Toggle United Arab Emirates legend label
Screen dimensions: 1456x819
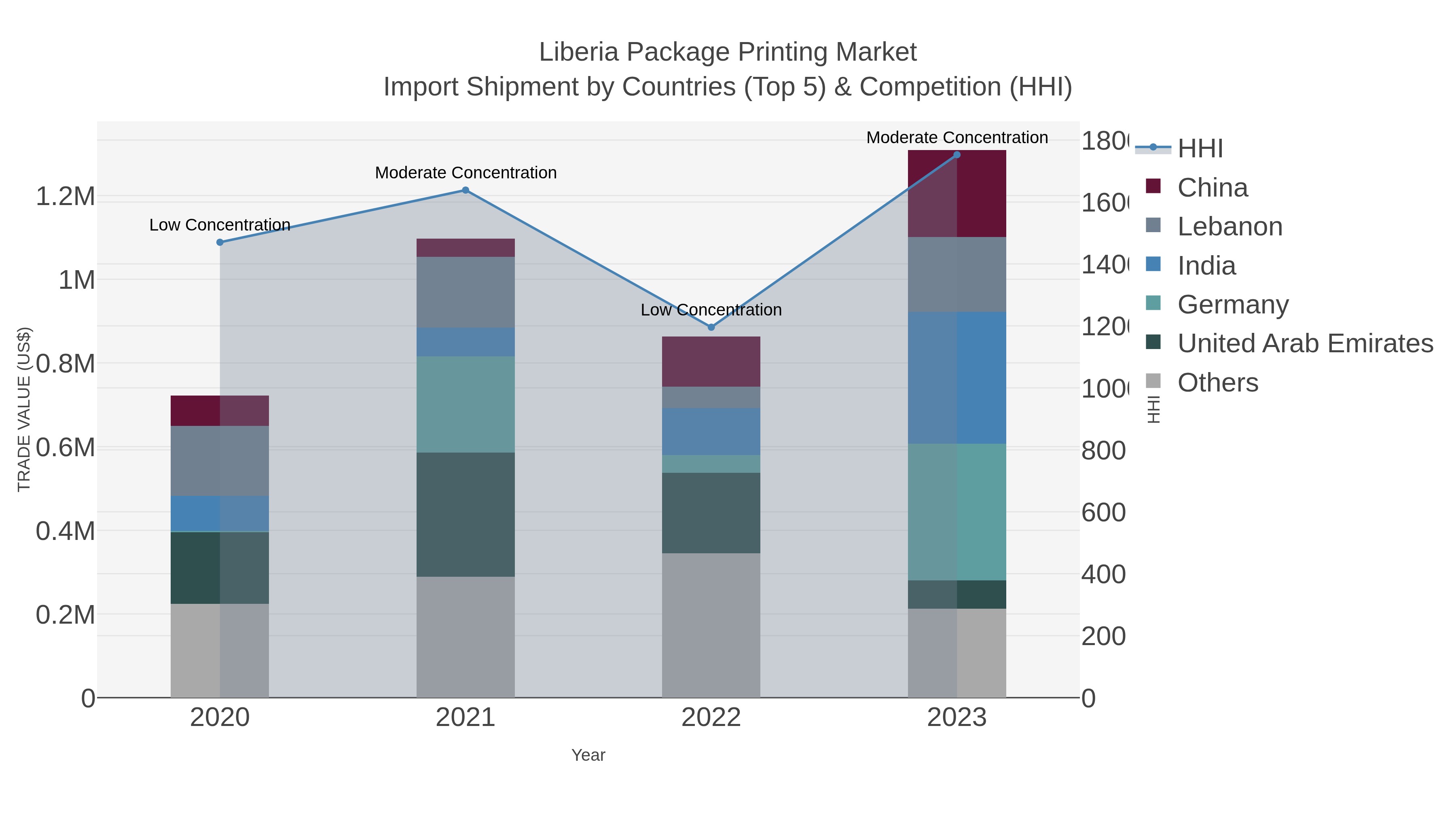tap(1306, 344)
